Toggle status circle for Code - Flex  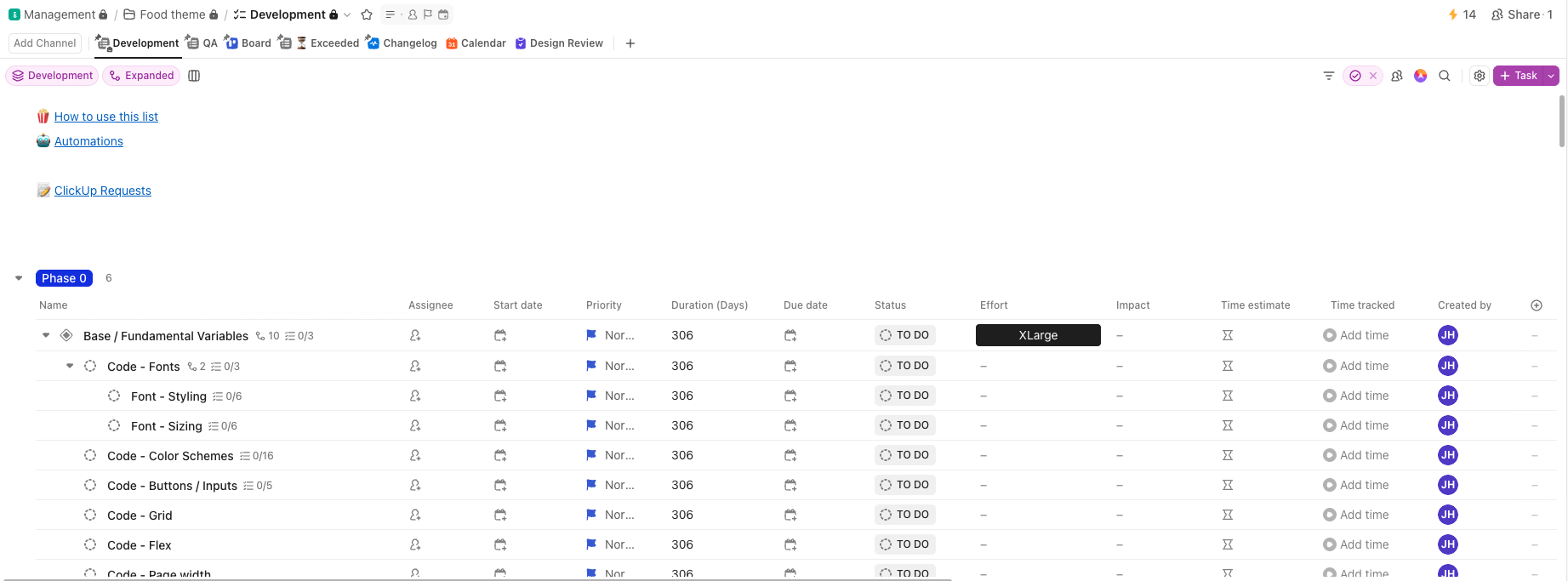90,544
